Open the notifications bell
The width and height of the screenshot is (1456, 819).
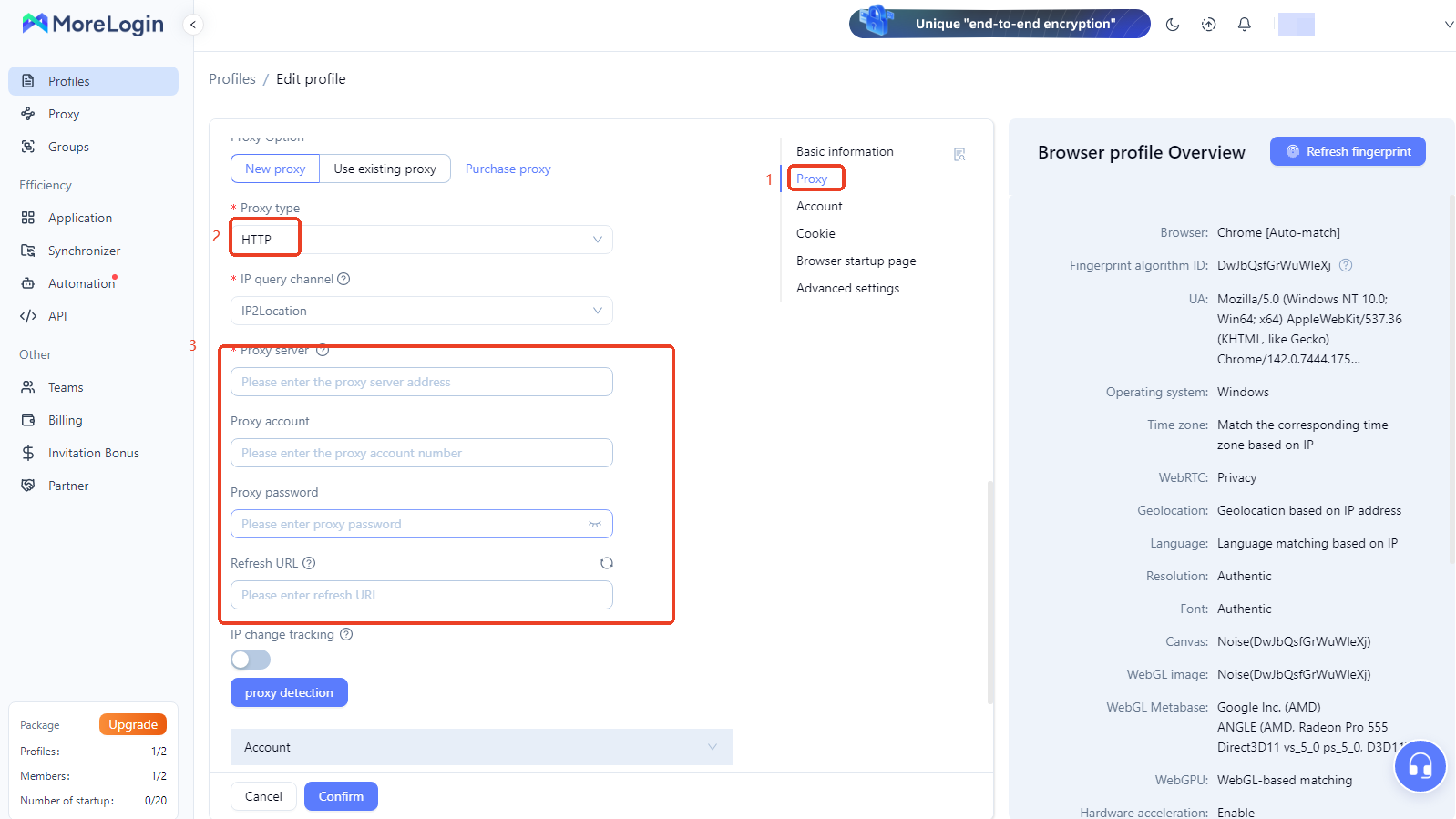[1244, 25]
